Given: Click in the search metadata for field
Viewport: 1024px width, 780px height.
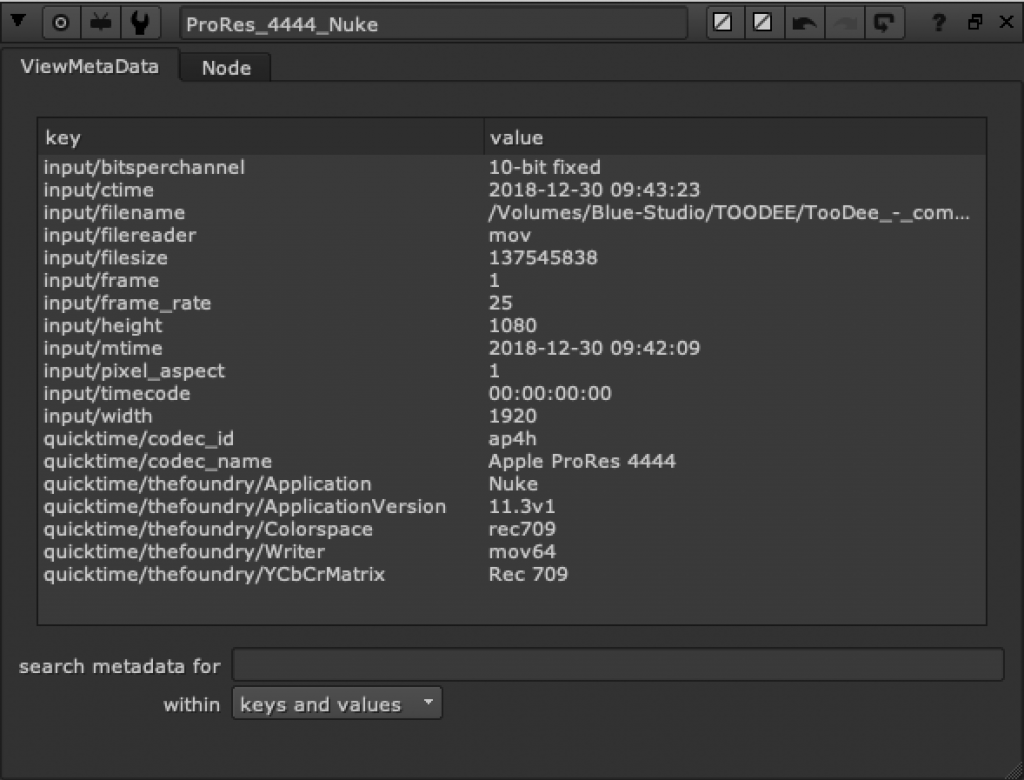Looking at the screenshot, I should tap(618, 665).
